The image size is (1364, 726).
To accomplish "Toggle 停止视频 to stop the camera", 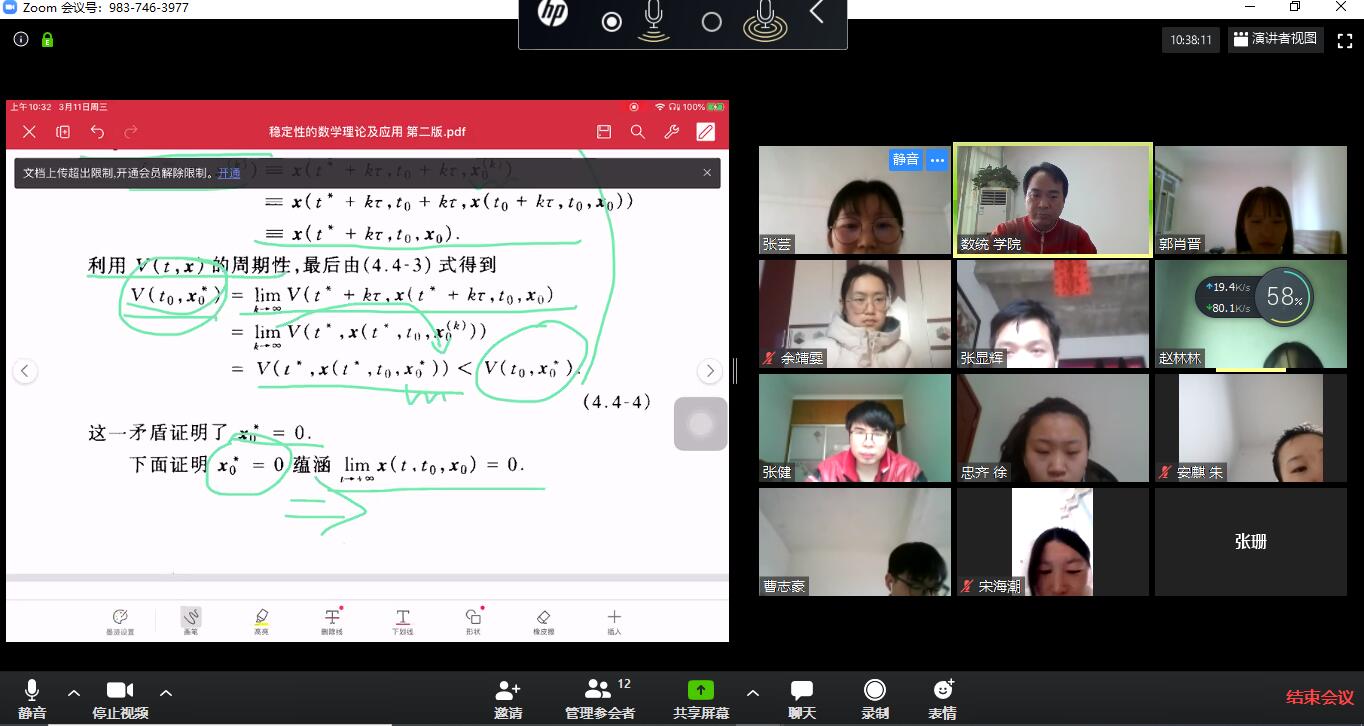I will pos(120,698).
